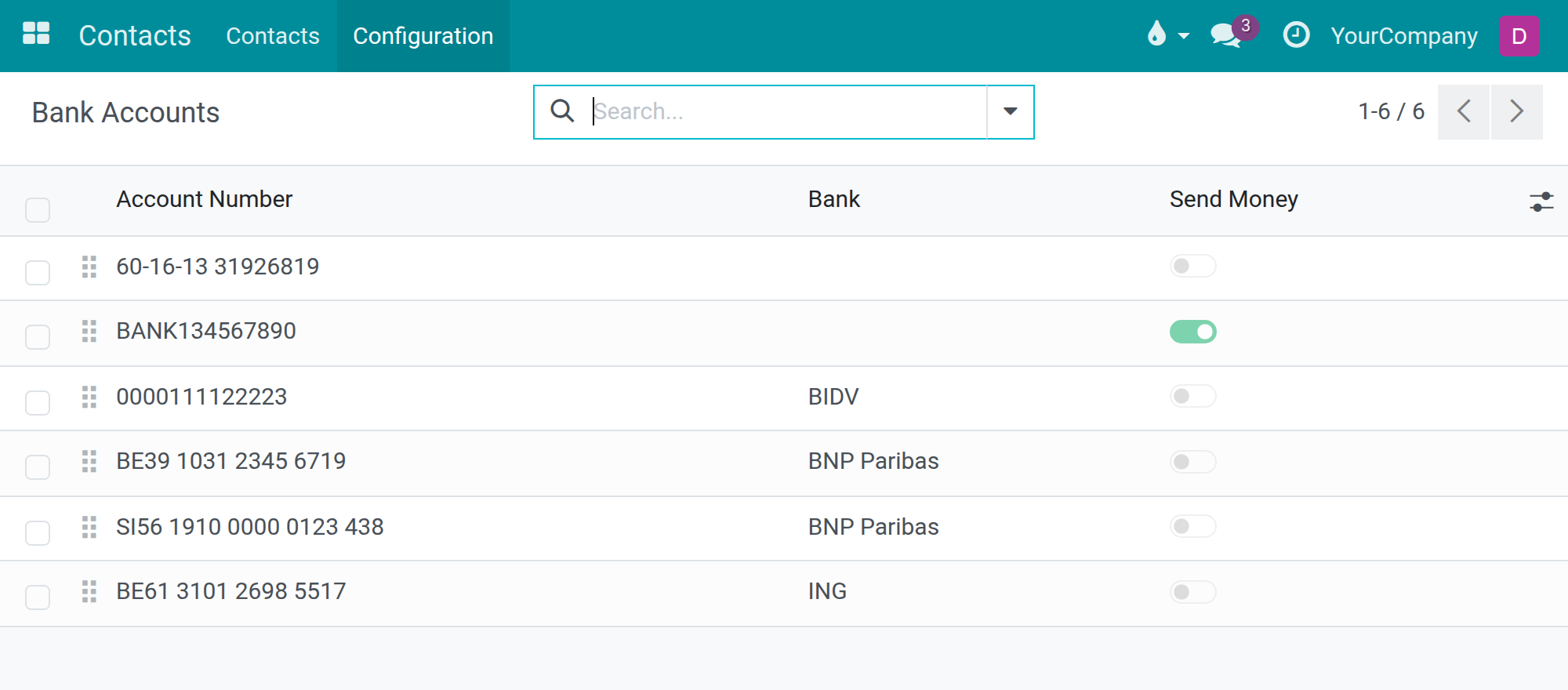Click the 1-6 / 6 pager counter
1568x690 pixels.
(x=1392, y=111)
